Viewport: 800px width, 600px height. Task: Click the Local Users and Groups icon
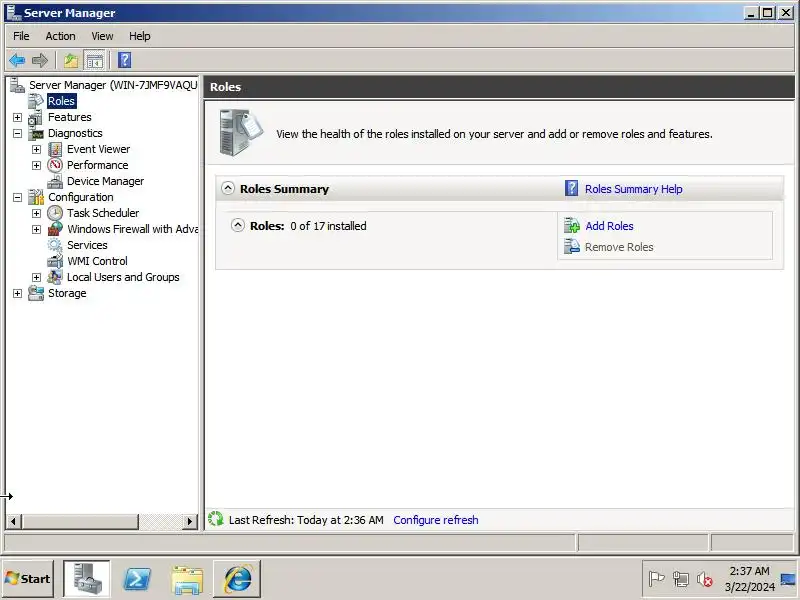click(x=55, y=277)
